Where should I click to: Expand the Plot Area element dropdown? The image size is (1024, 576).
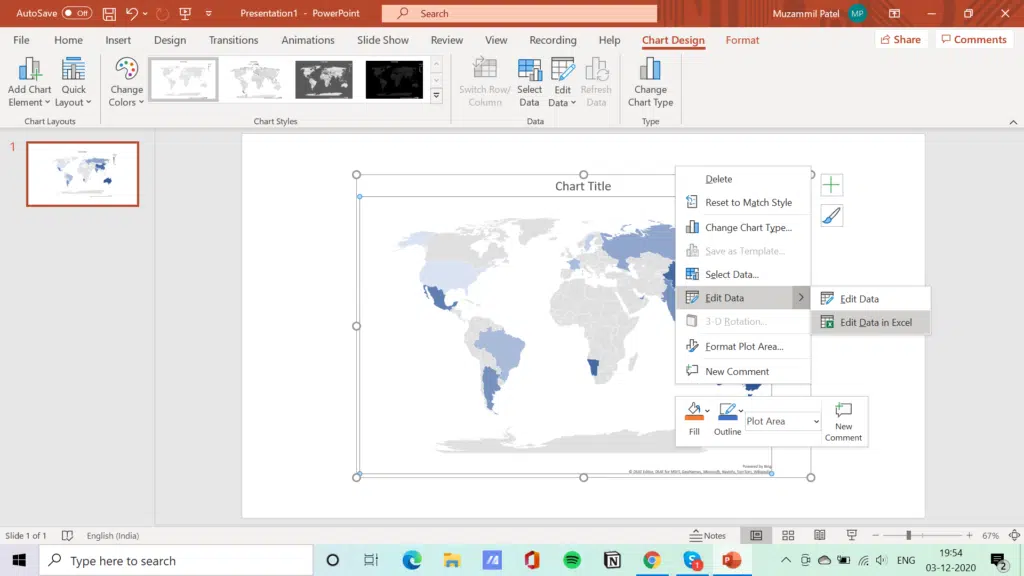pyautogui.click(x=816, y=422)
